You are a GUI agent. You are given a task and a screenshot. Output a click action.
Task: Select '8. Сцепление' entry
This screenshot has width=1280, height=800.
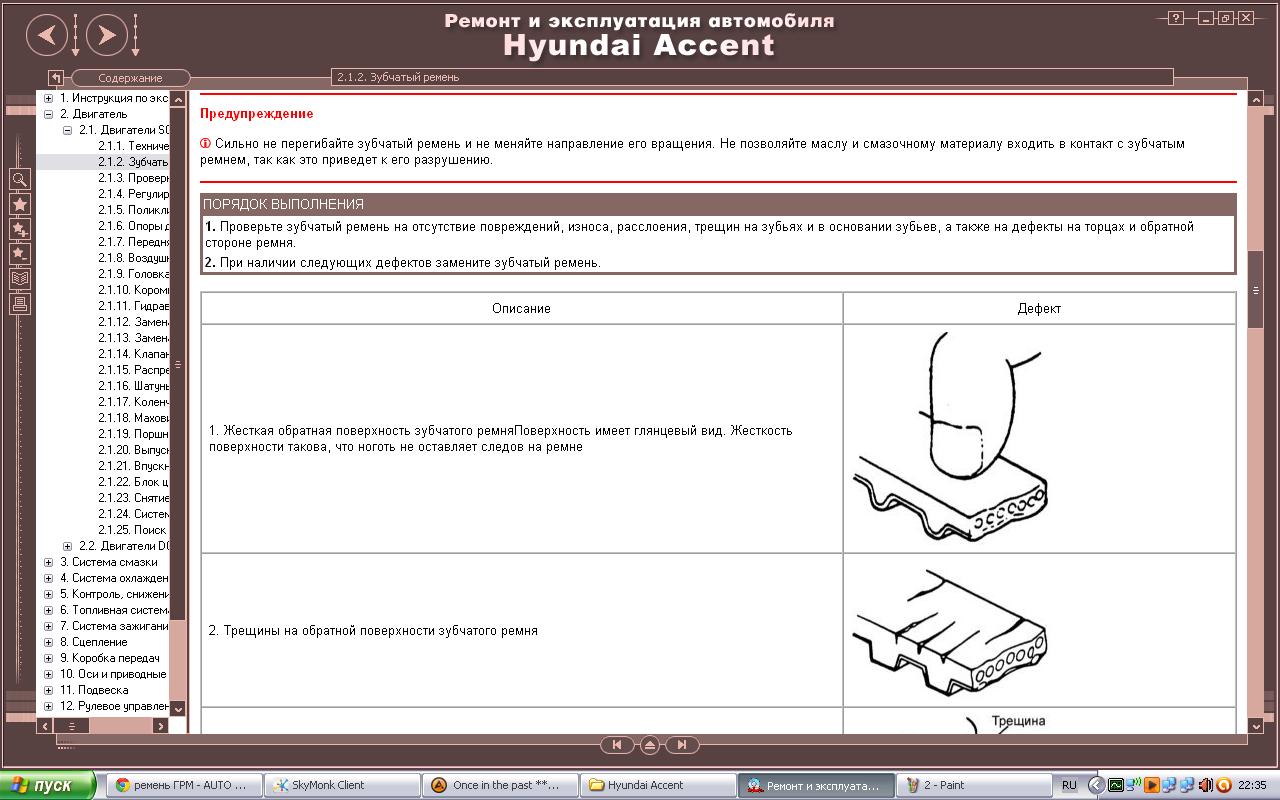pyautogui.click(x=93, y=642)
